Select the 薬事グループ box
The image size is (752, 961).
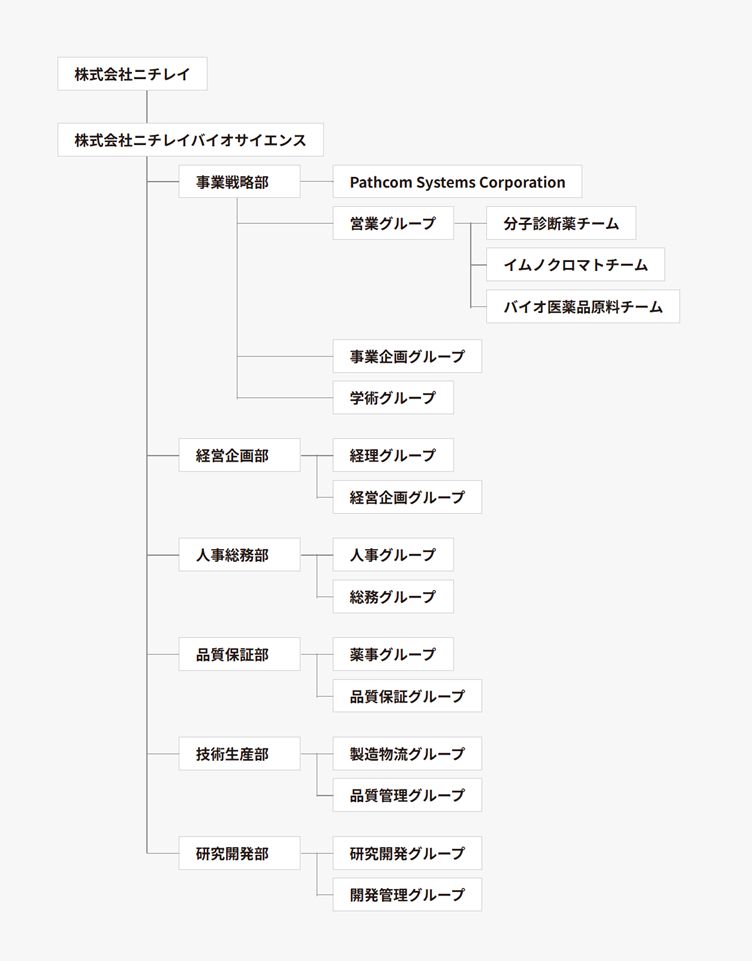click(393, 655)
